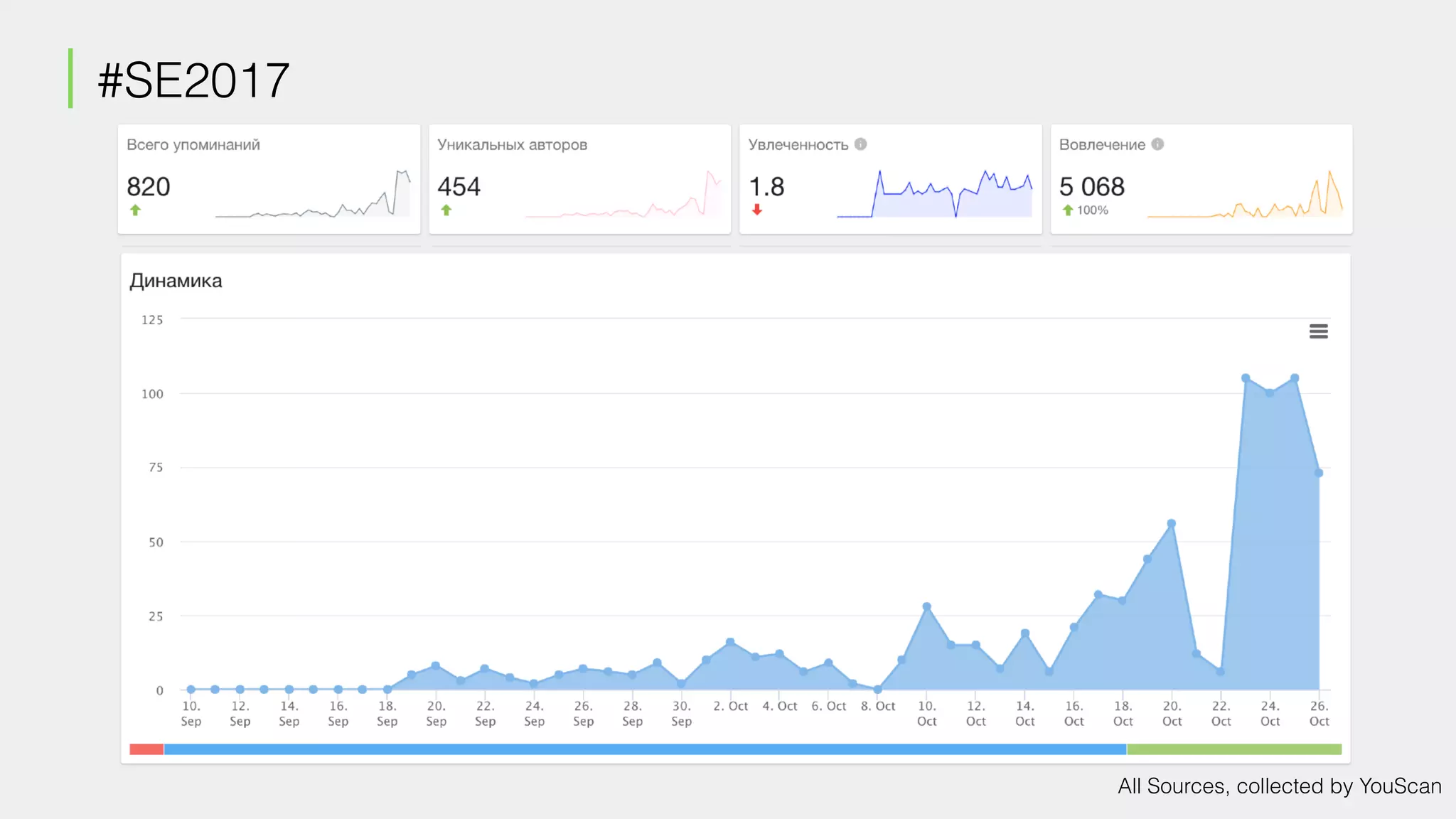Click the green segment of sources bar
The image size is (1456, 819).
pyautogui.click(x=1233, y=749)
